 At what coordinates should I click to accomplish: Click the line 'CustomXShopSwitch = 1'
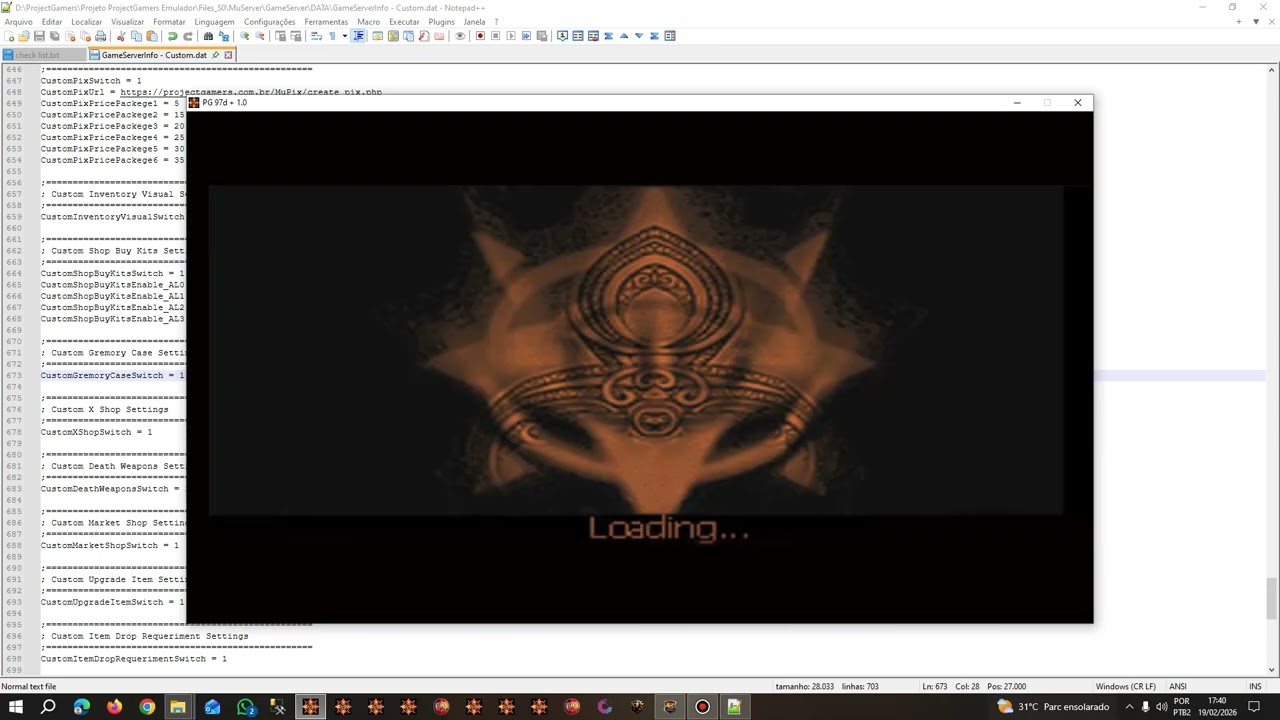97,432
